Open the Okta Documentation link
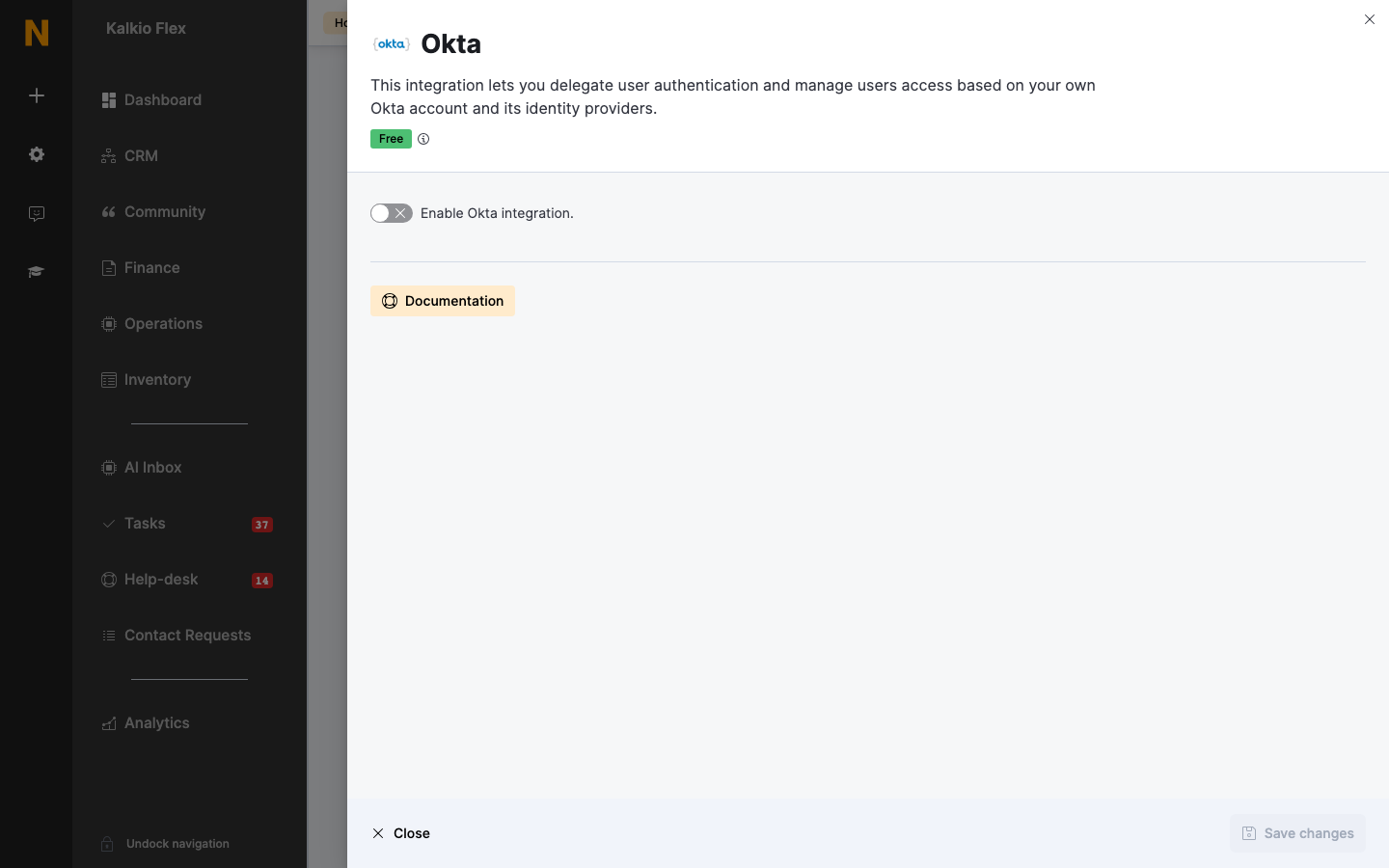Image resolution: width=1389 pixels, height=868 pixels. point(443,301)
